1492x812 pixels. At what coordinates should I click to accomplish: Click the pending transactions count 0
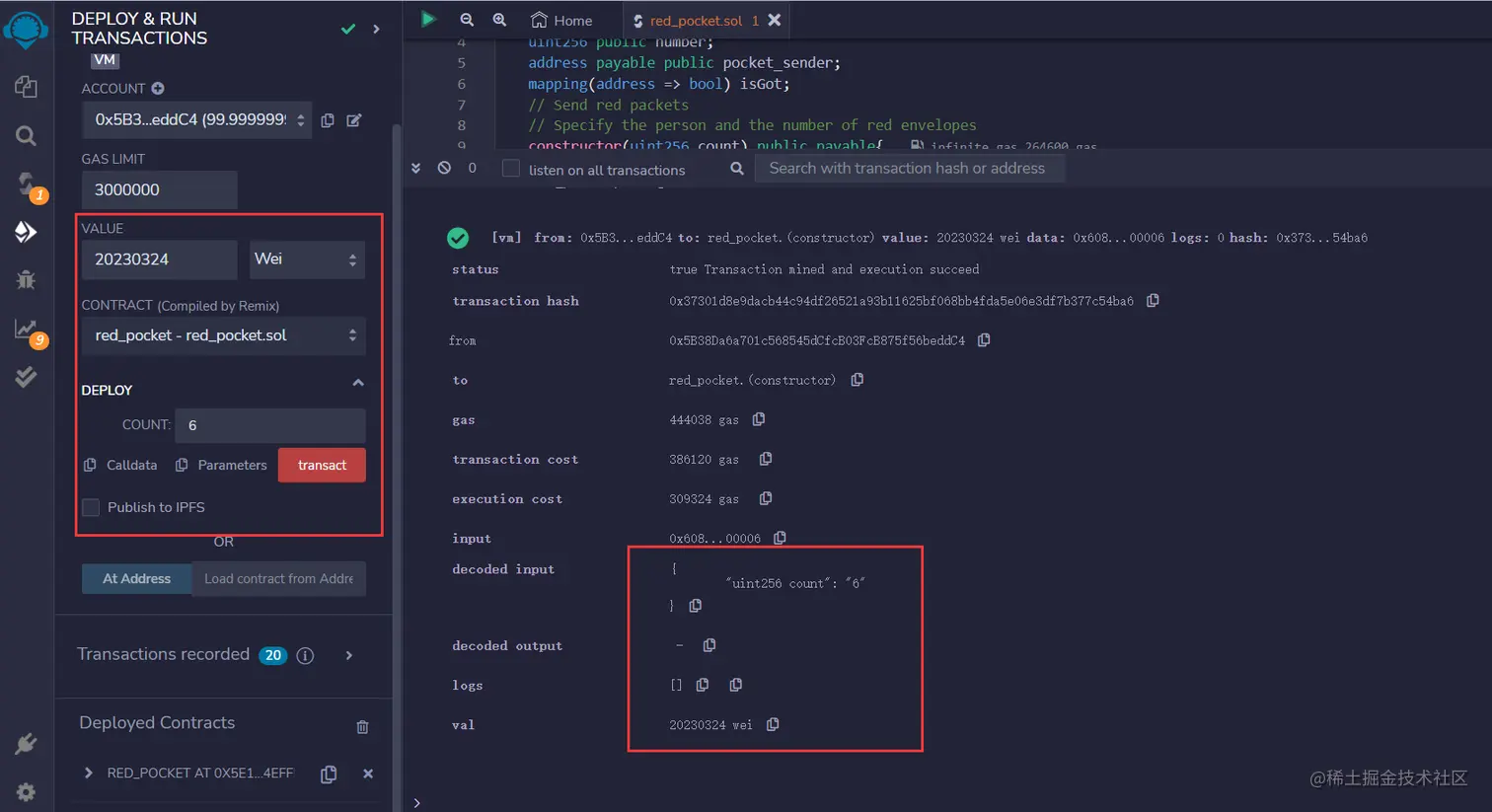pyautogui.click(x=472, y=168)
